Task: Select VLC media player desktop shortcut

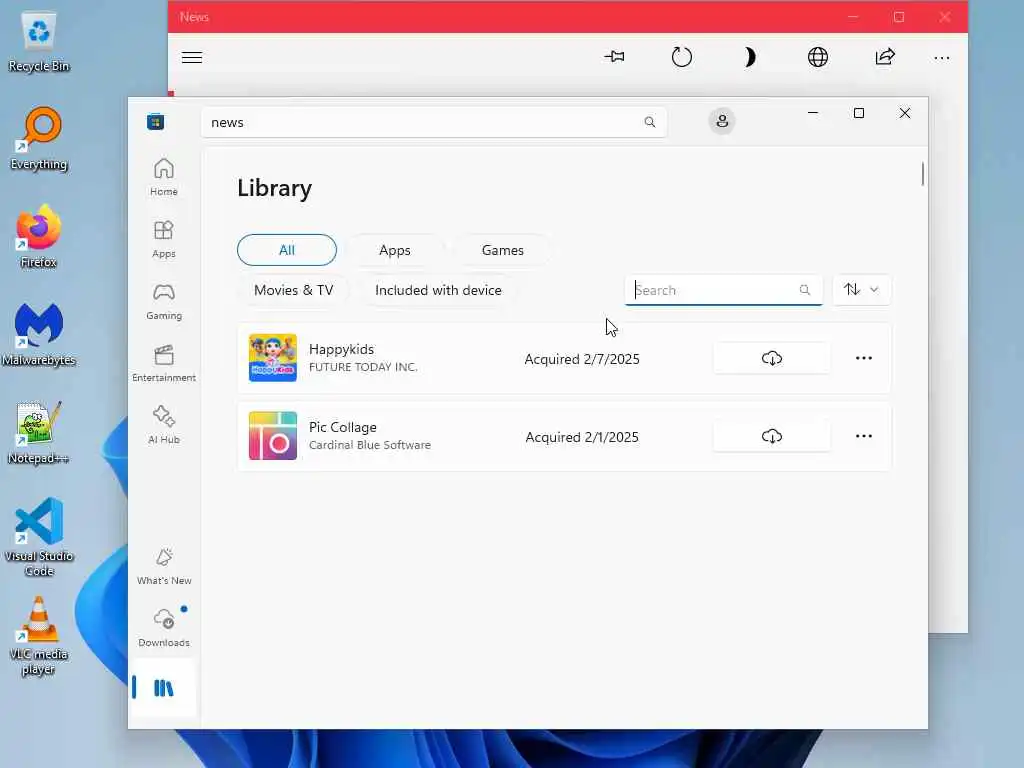Action: (x=39, y=635)
